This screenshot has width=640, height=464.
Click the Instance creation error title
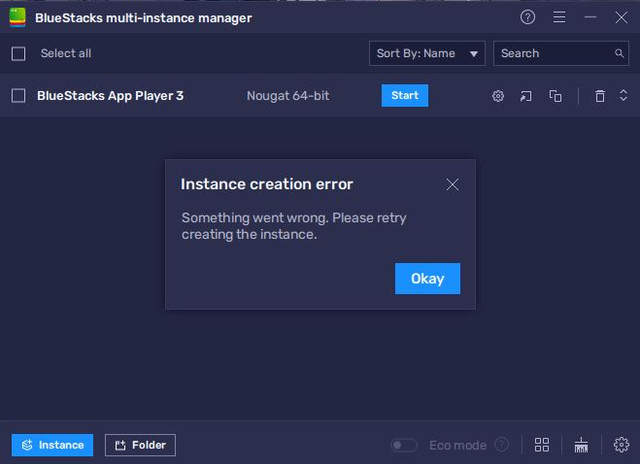pyautogui.click(x=267, y=184)
